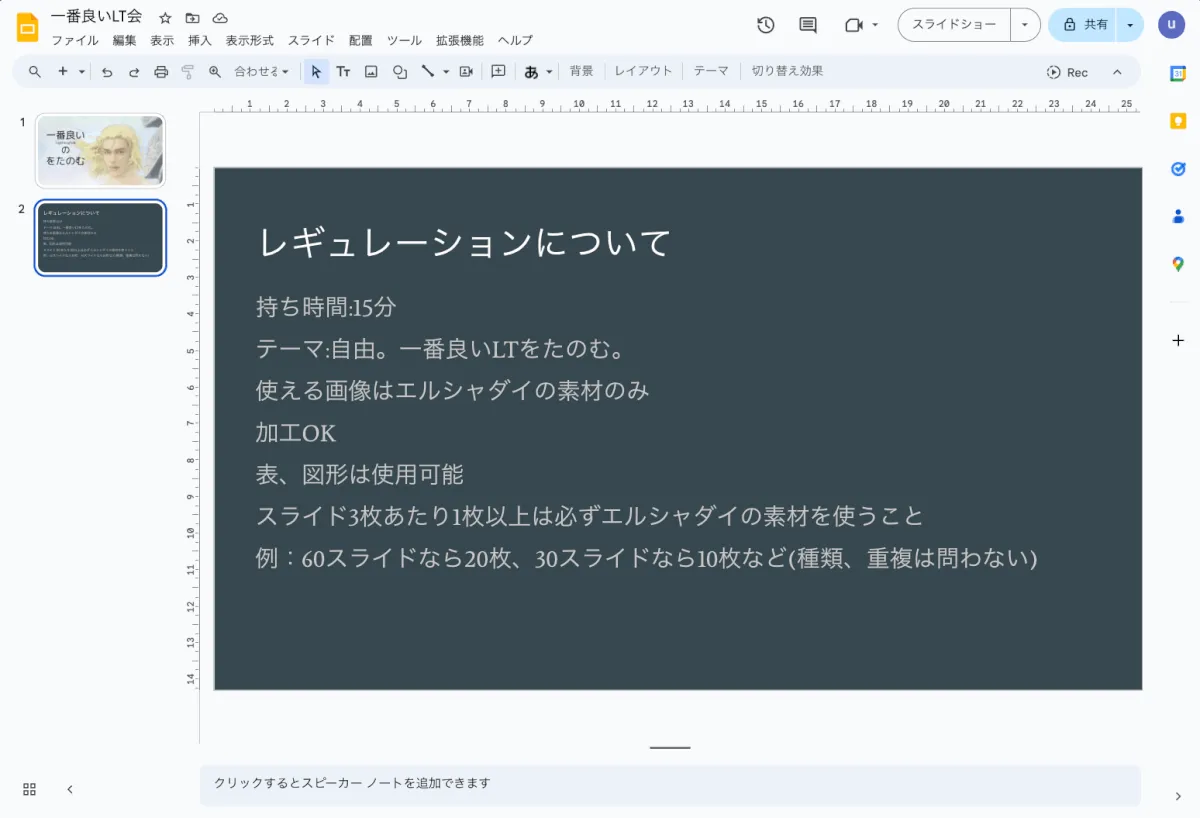Open the 共有 share options arrow
The height and width of the screenshot is (818, 1200).
click(1130, 25)
